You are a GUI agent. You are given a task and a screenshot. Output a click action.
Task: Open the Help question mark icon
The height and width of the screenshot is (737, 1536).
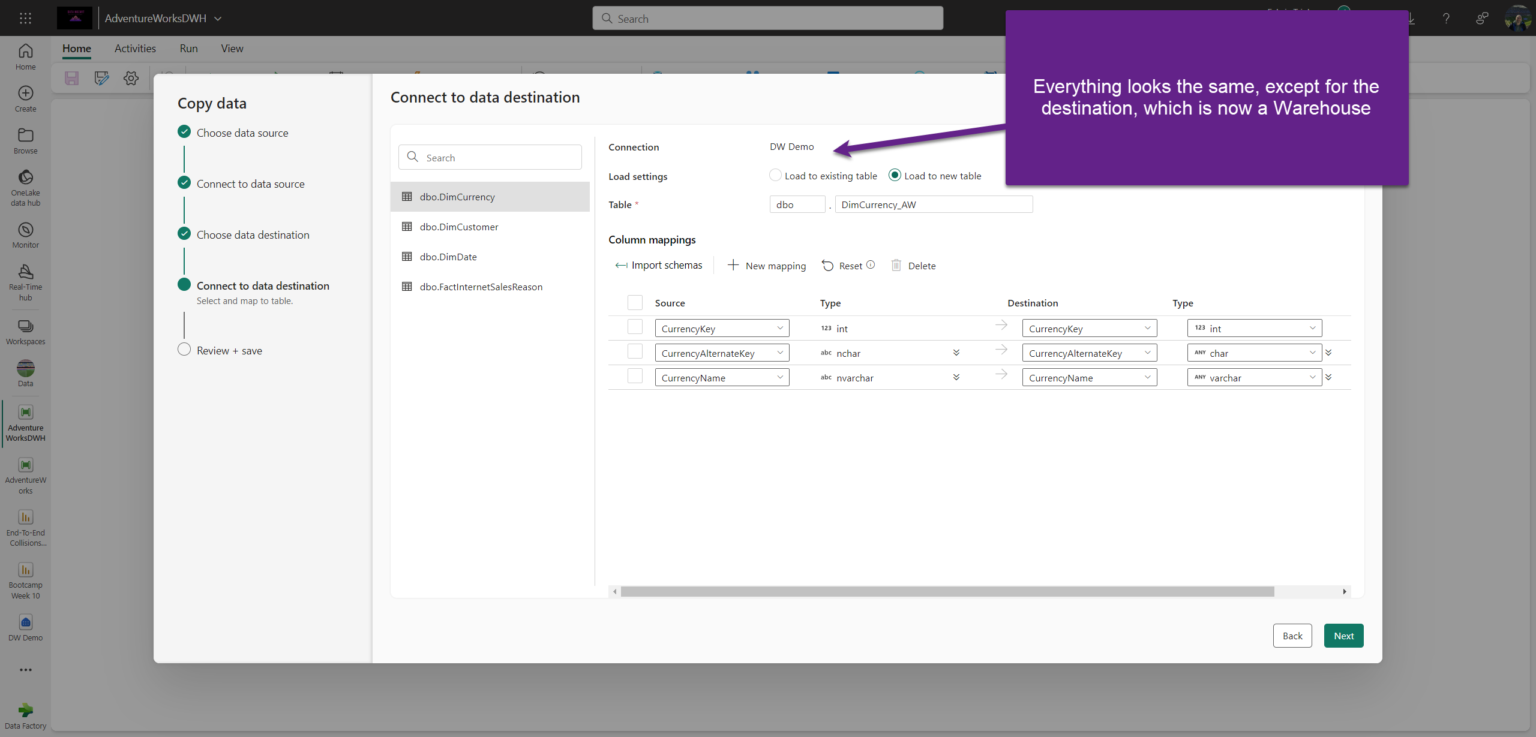(1446, 18)
